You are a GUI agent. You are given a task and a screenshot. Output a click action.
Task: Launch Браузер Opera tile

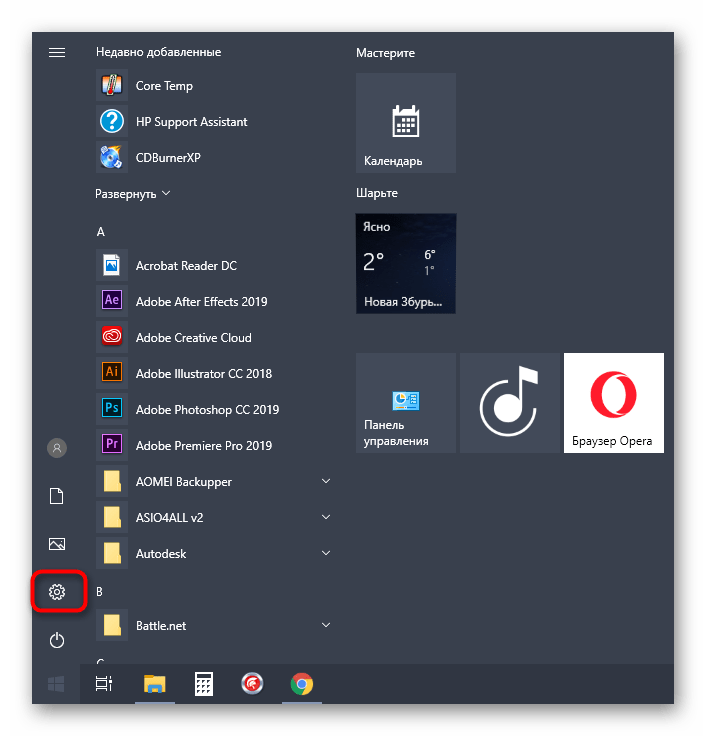point(614,403)
